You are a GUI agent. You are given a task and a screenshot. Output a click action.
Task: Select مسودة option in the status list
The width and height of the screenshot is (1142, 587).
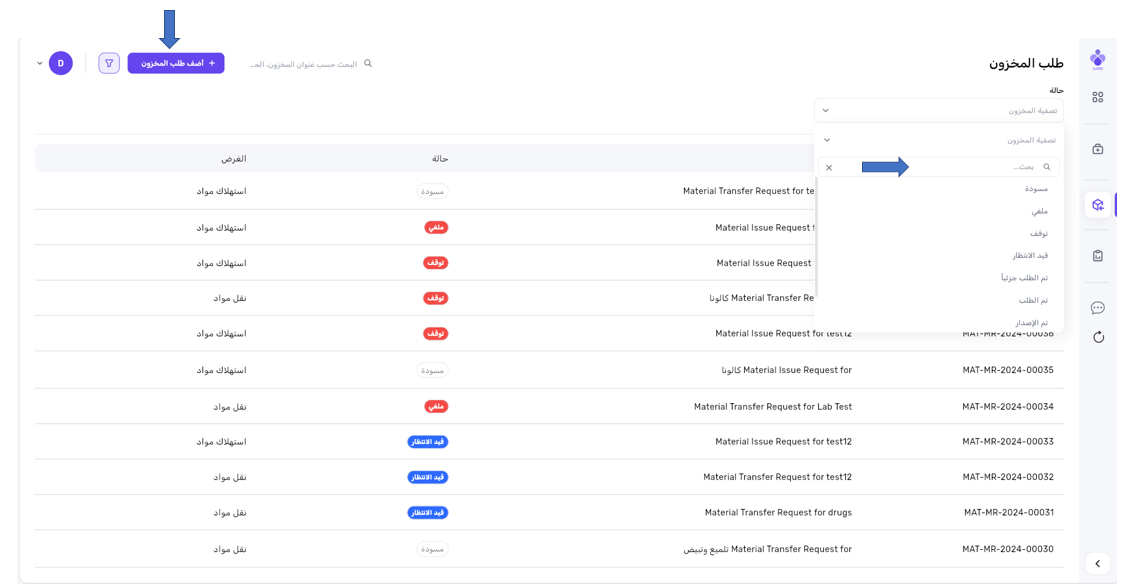[x=1035, y=189]
